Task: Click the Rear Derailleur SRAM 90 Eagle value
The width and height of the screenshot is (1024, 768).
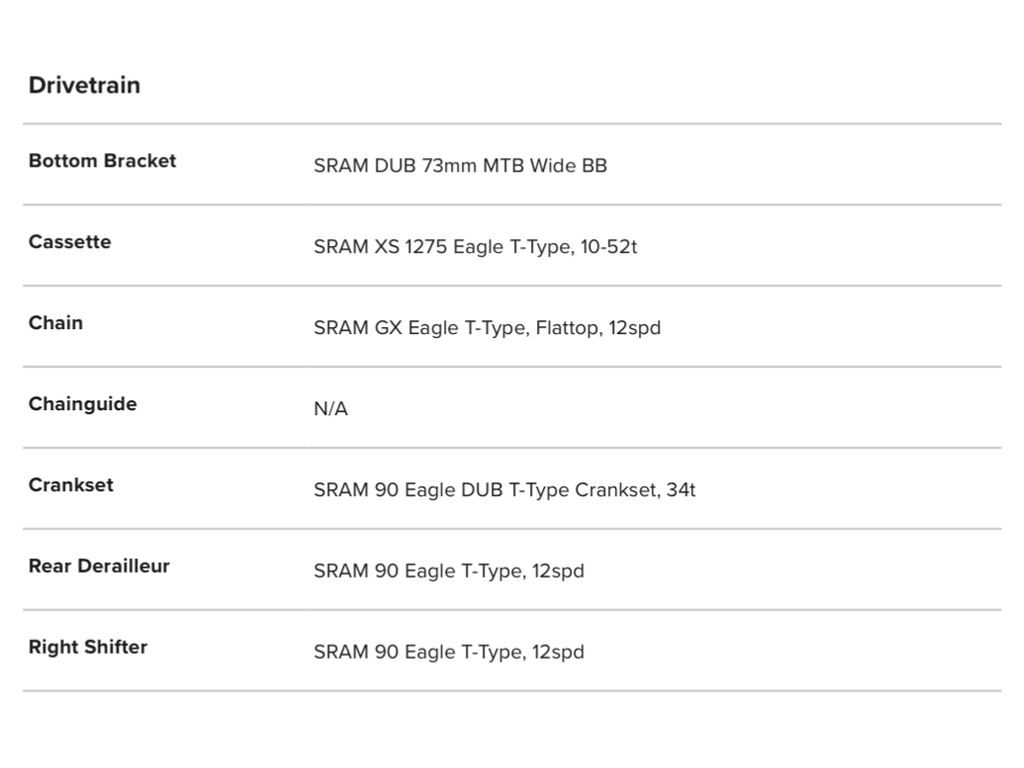Action: [449, 571]
